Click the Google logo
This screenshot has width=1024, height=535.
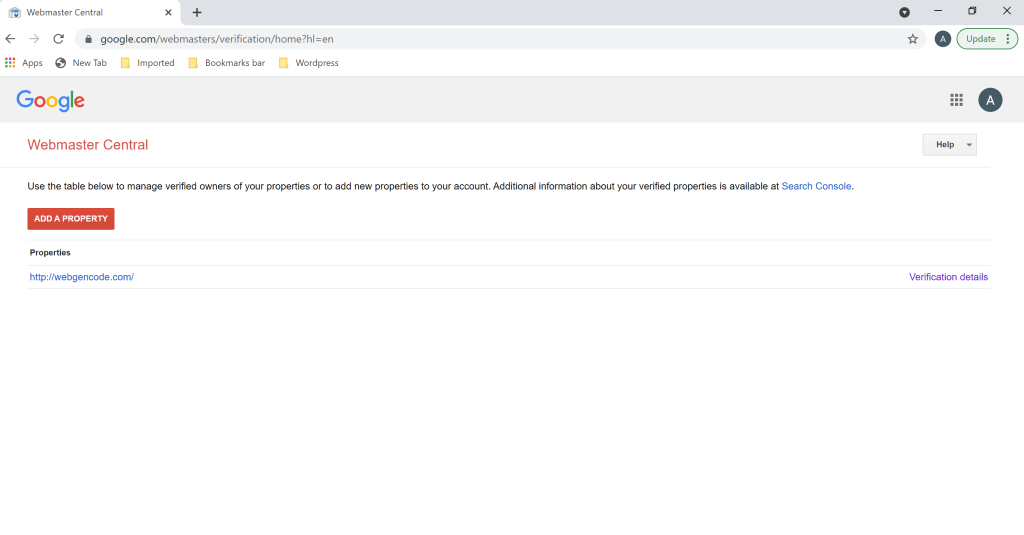tap(50, 101)
